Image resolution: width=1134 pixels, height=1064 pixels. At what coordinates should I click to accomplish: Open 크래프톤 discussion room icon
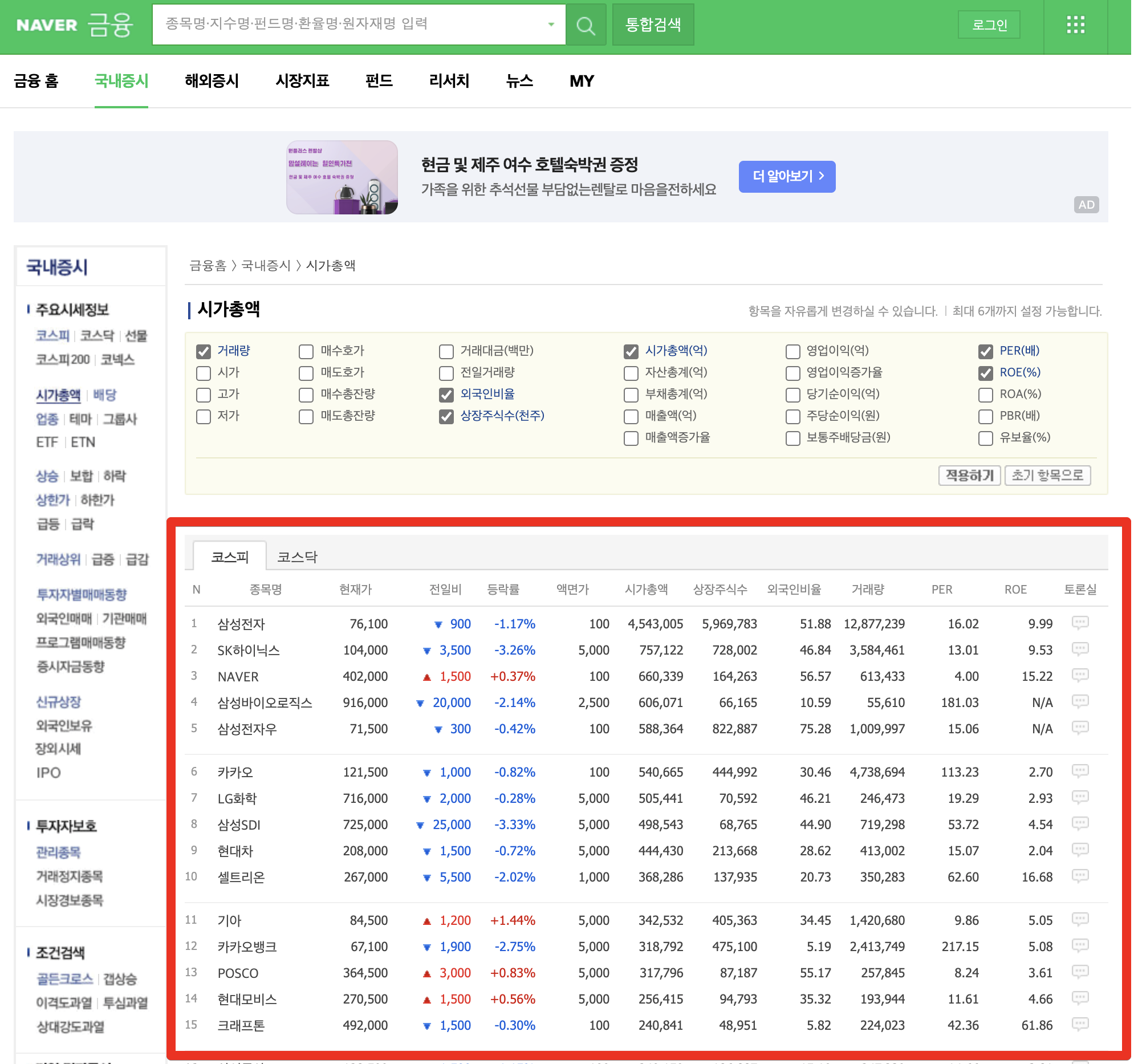click(1080, 1025)
